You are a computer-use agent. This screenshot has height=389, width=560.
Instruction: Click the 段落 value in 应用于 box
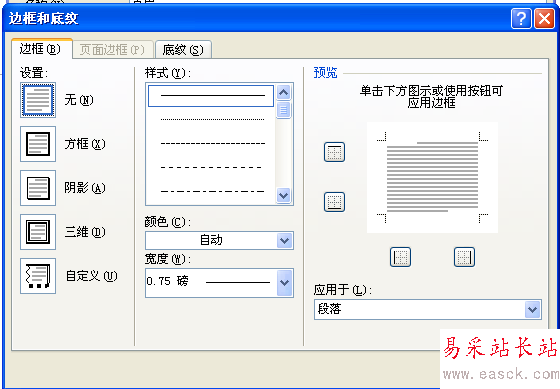coord(330,309)
